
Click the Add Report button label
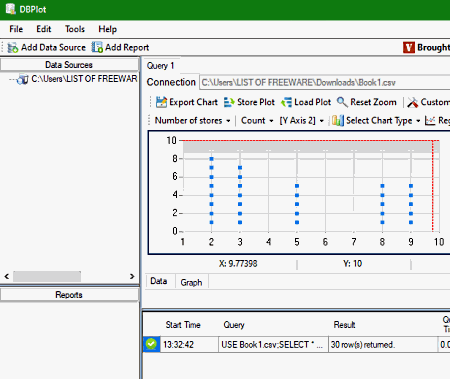127,47
